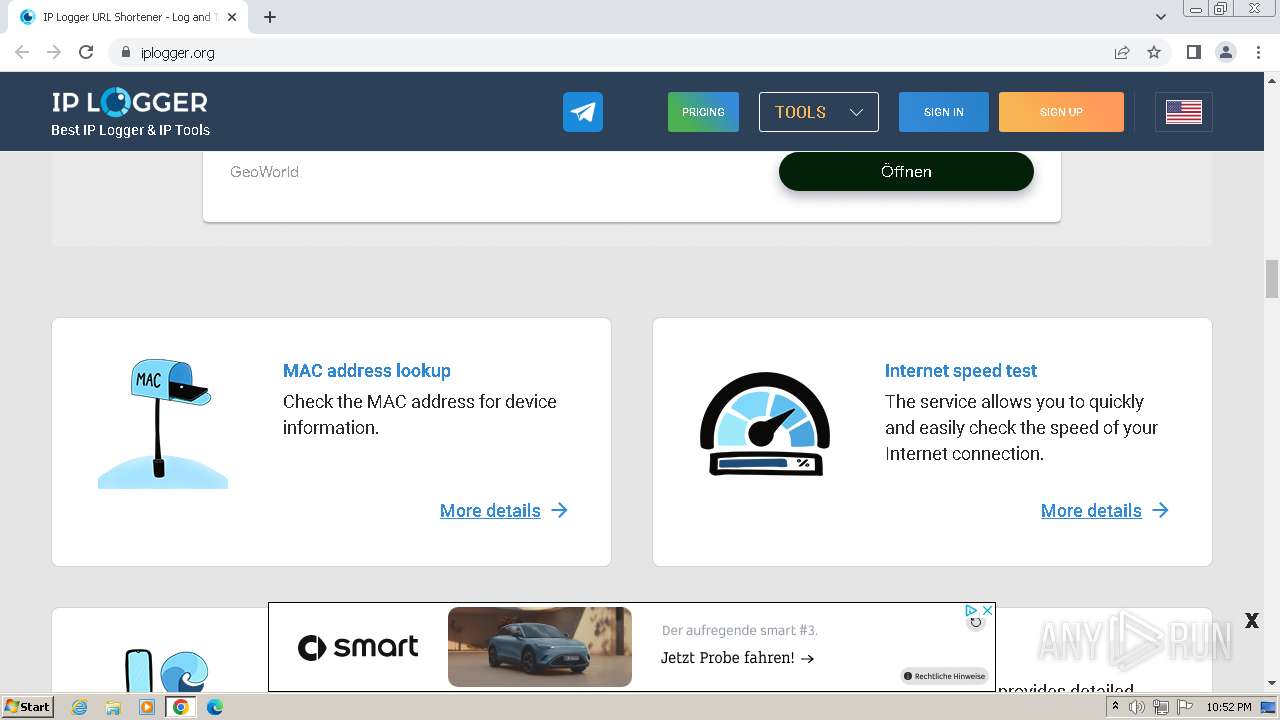
Task: Open the US flag language selector
Action: pos(1184,112)
